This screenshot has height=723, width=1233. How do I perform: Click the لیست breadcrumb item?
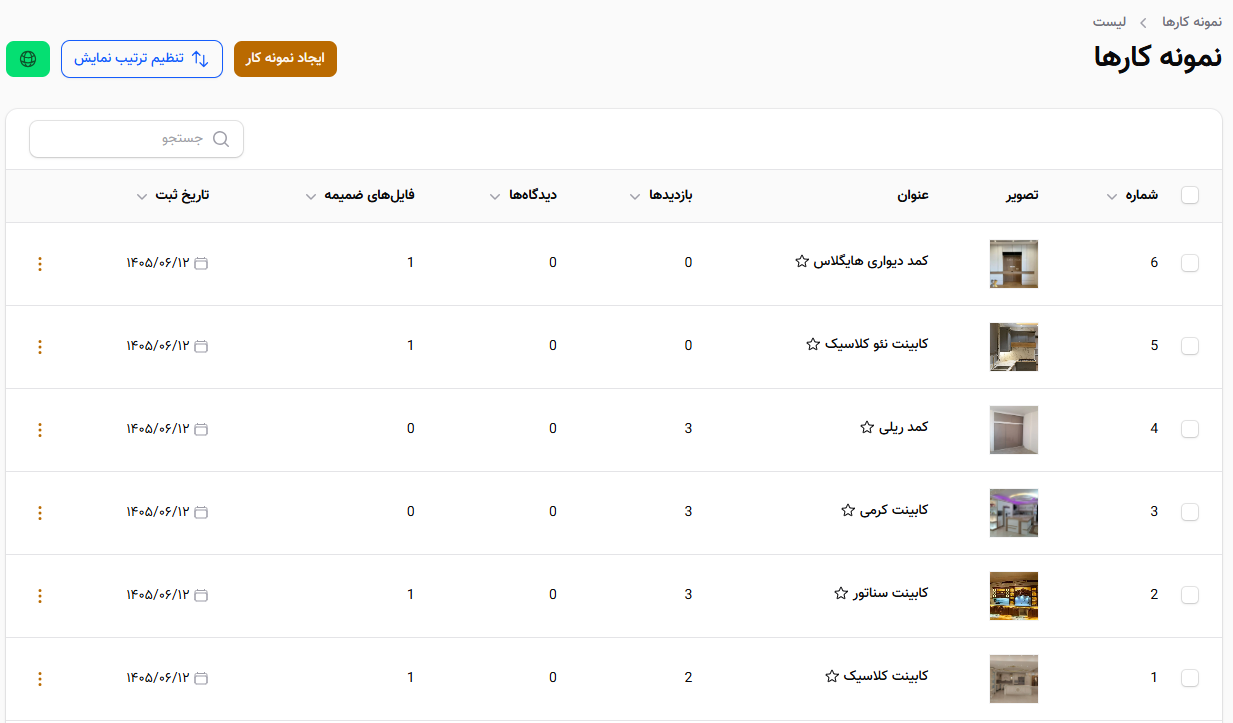1109,21
